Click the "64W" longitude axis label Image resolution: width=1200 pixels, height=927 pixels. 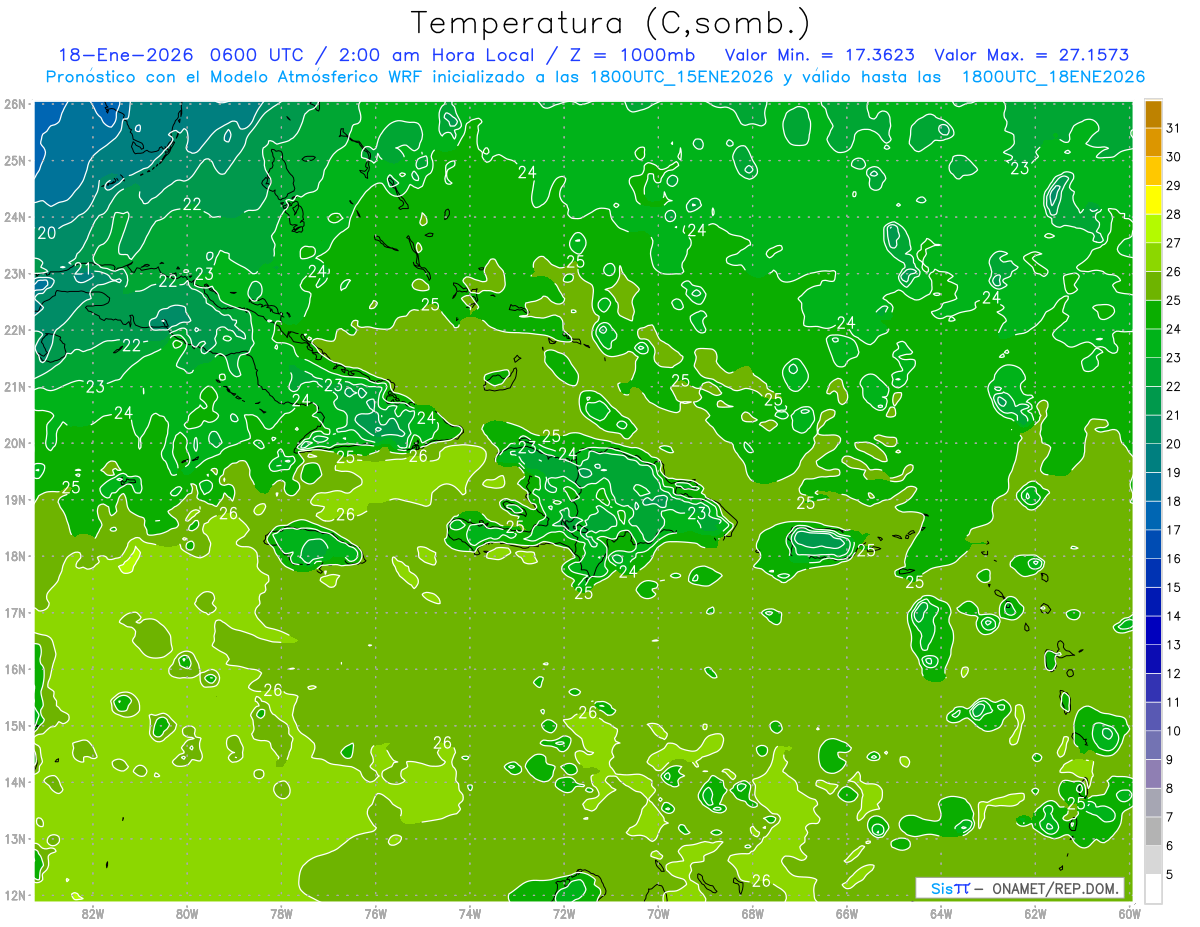941,913
